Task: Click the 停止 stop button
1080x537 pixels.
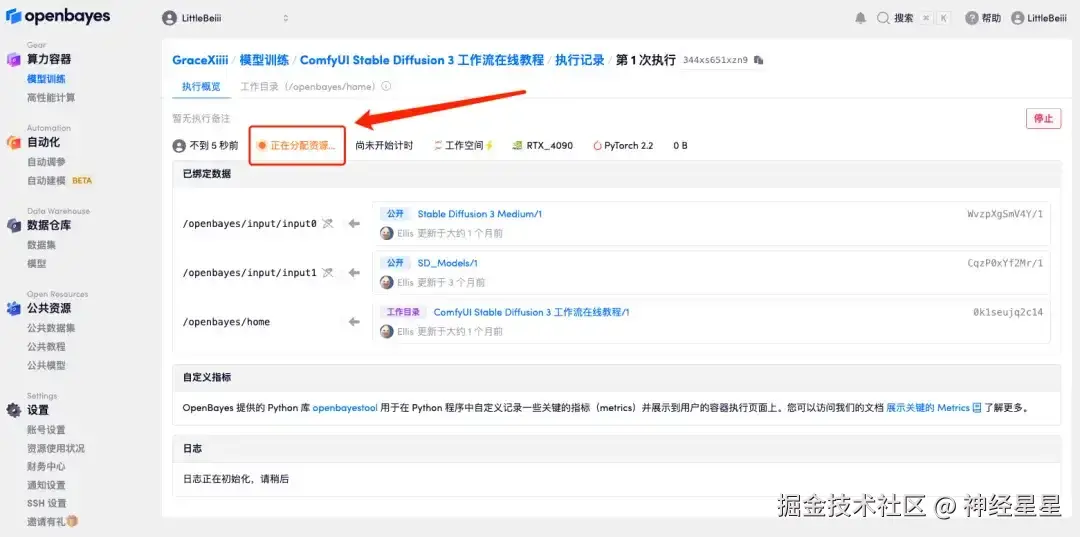Action: tap(1043, 118)
